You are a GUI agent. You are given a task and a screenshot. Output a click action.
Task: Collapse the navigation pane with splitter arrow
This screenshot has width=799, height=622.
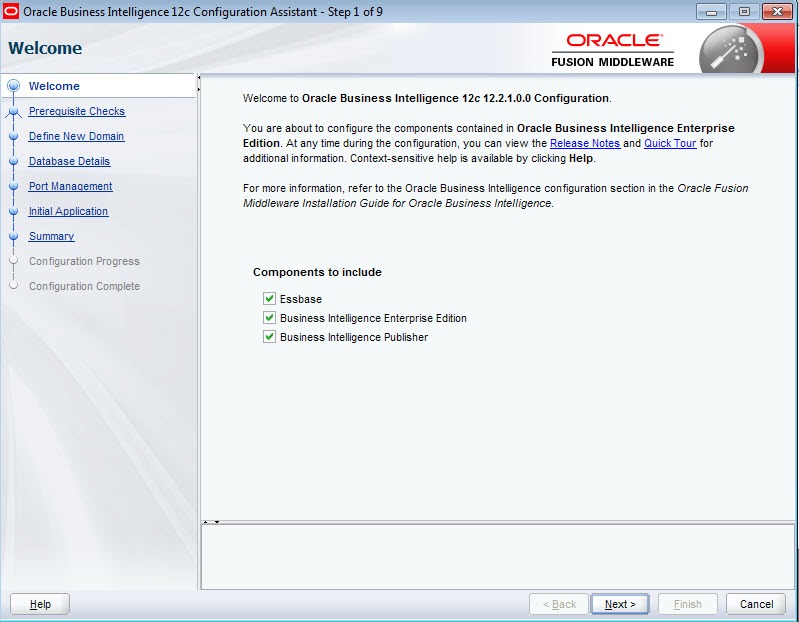click(199, 77)
